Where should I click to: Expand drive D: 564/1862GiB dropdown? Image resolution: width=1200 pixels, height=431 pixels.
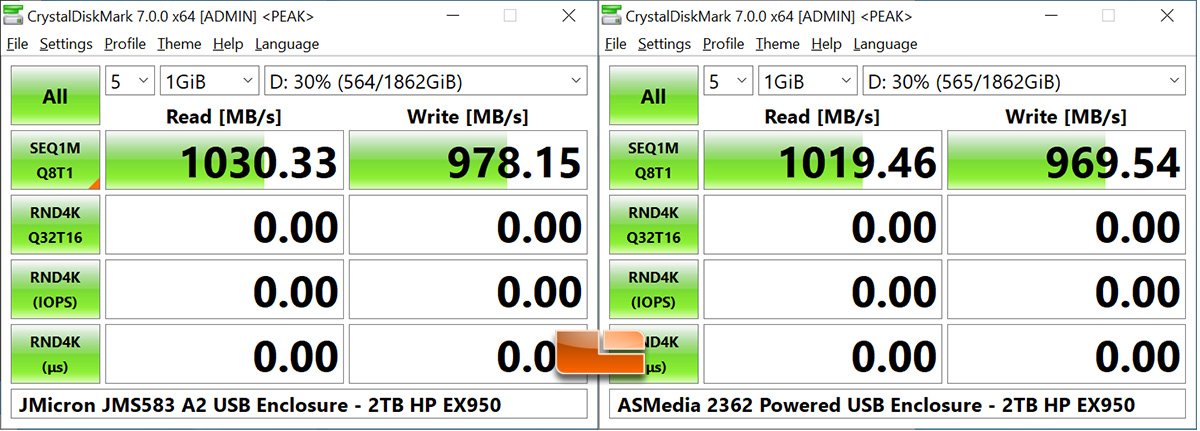[x=426, y=82]
